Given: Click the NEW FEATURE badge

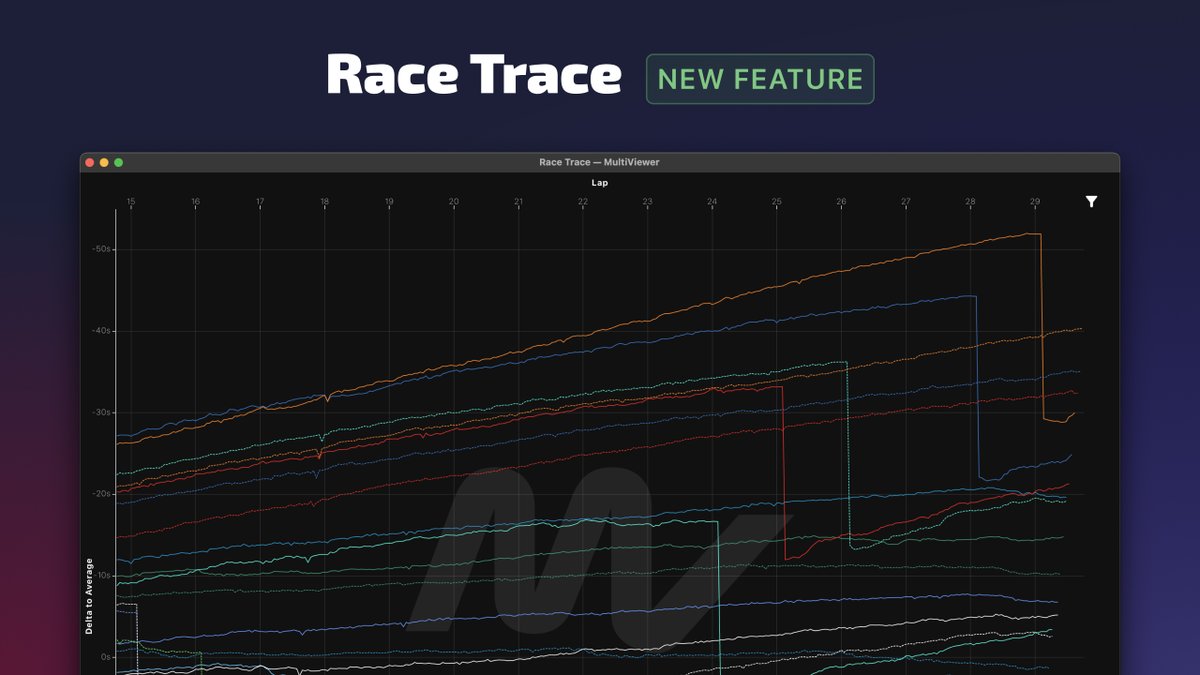Looking at the screenshot, I should tap(760, 79).
